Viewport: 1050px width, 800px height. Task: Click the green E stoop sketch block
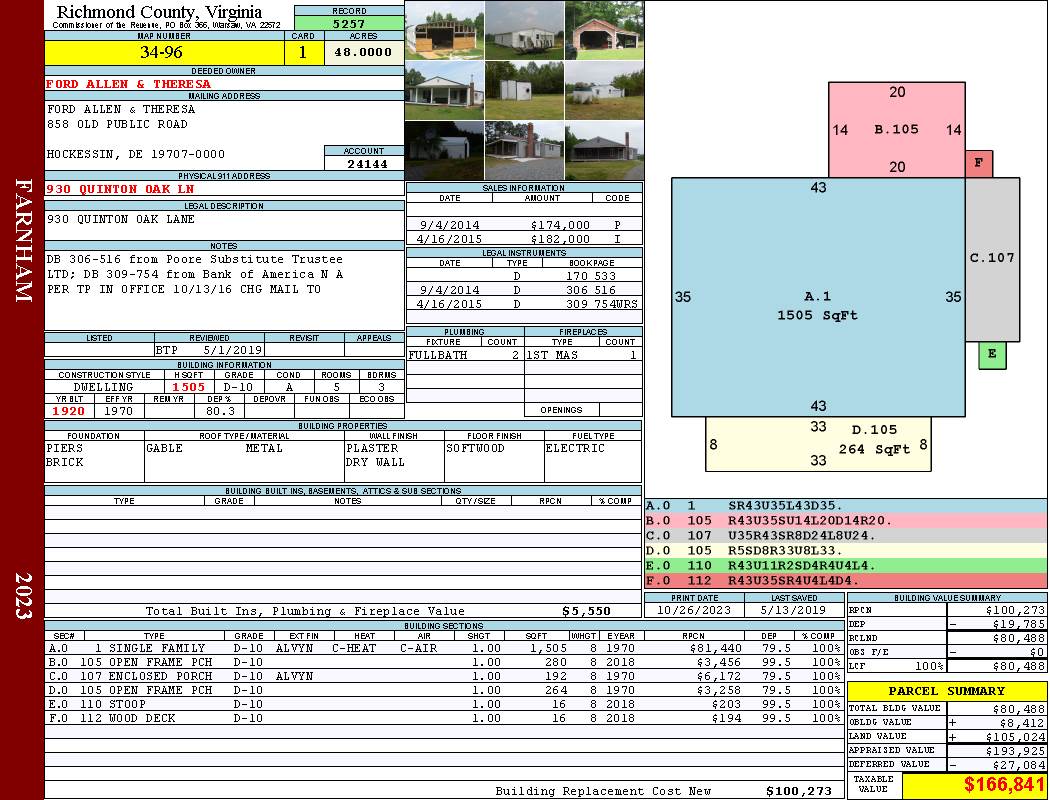992,355
